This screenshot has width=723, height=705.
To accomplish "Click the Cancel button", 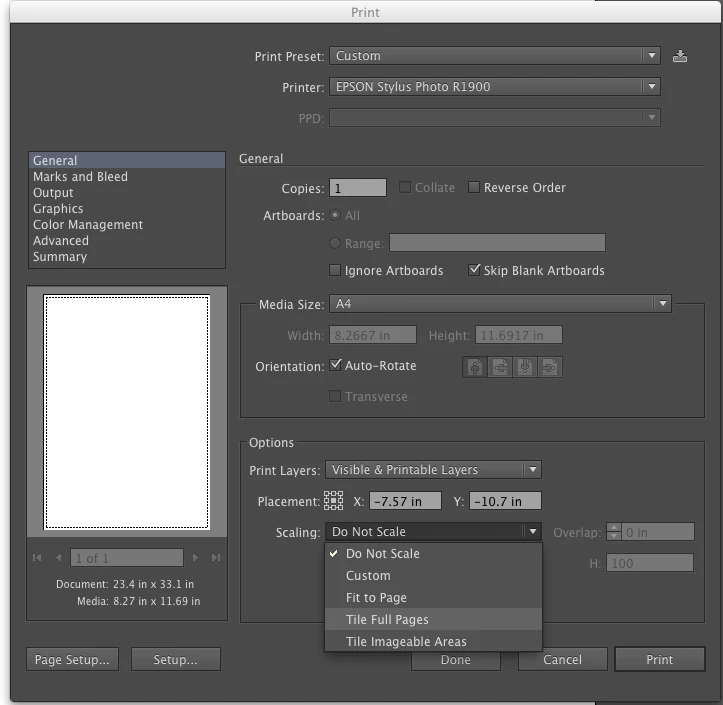I will 563,660.
